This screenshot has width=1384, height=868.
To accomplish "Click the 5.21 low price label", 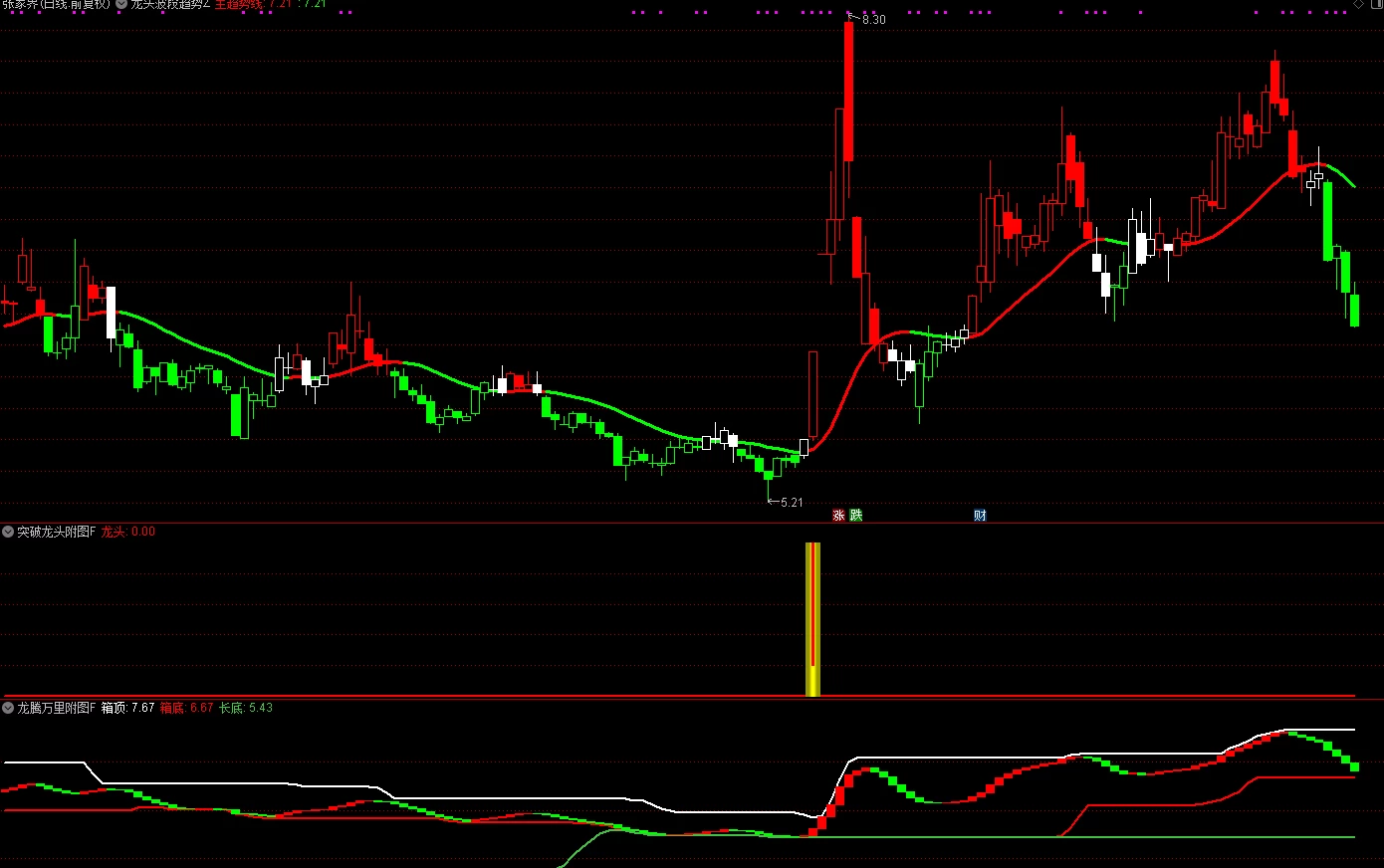I will pos(792,502).
